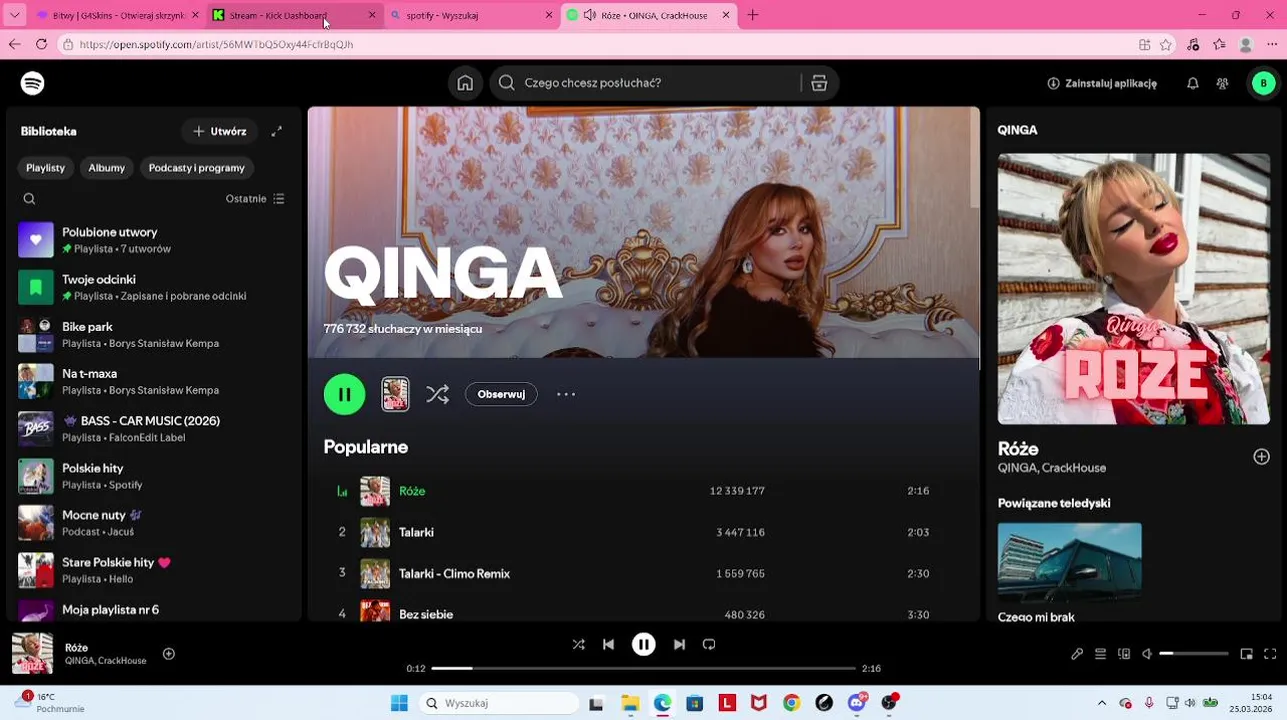Open connect to a device
1287x720 pixels.
1124,654
